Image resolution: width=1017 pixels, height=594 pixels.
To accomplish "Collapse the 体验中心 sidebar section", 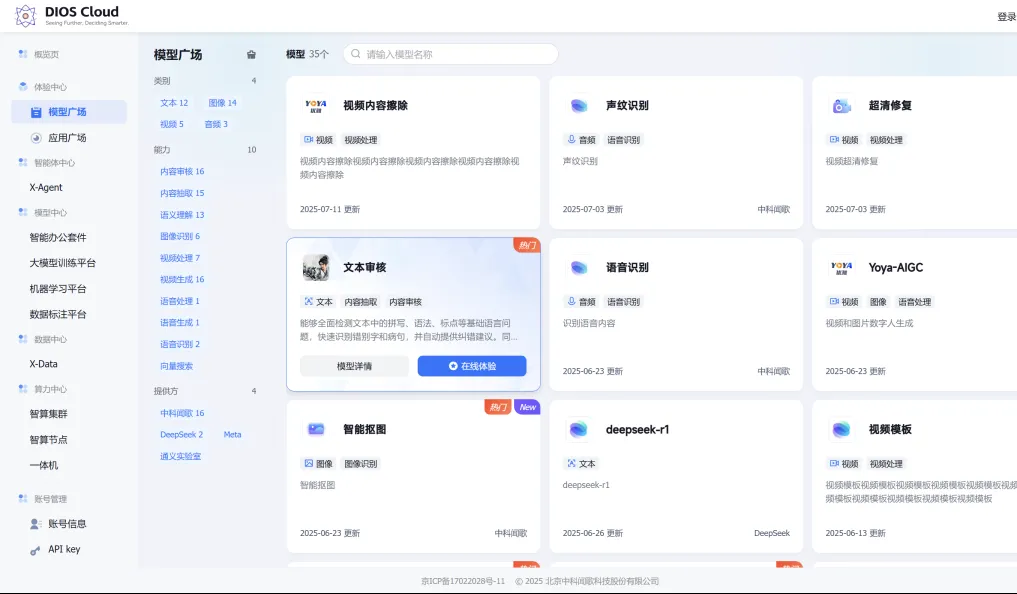I will pos(50,87).
